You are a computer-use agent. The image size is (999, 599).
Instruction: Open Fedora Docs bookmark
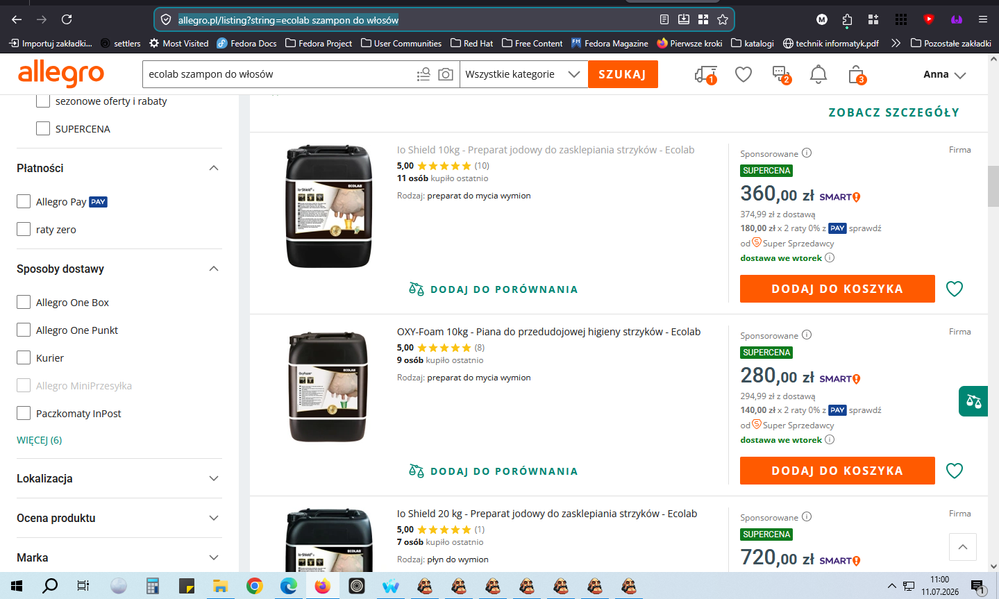click(x=247, y=43)
